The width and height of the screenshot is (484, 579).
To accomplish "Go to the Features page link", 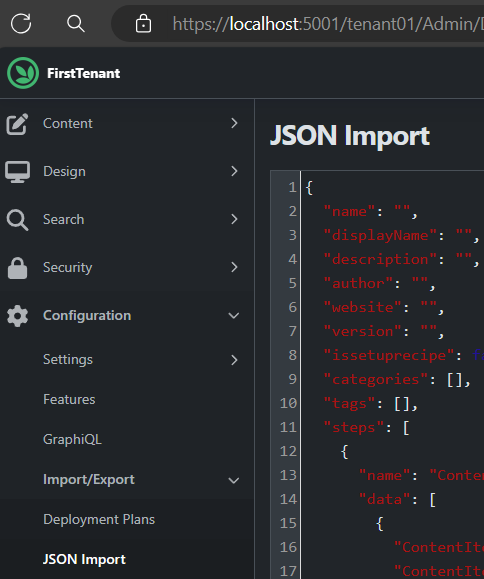I will pyautogui.click(x=69, y=400).
